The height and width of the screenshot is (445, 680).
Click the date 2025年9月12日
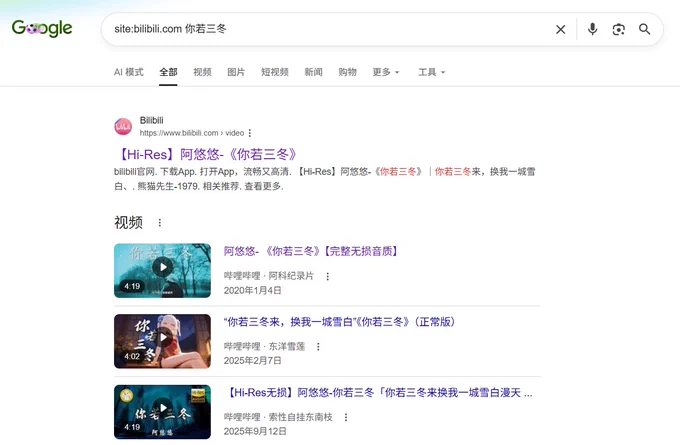[255, 431]
